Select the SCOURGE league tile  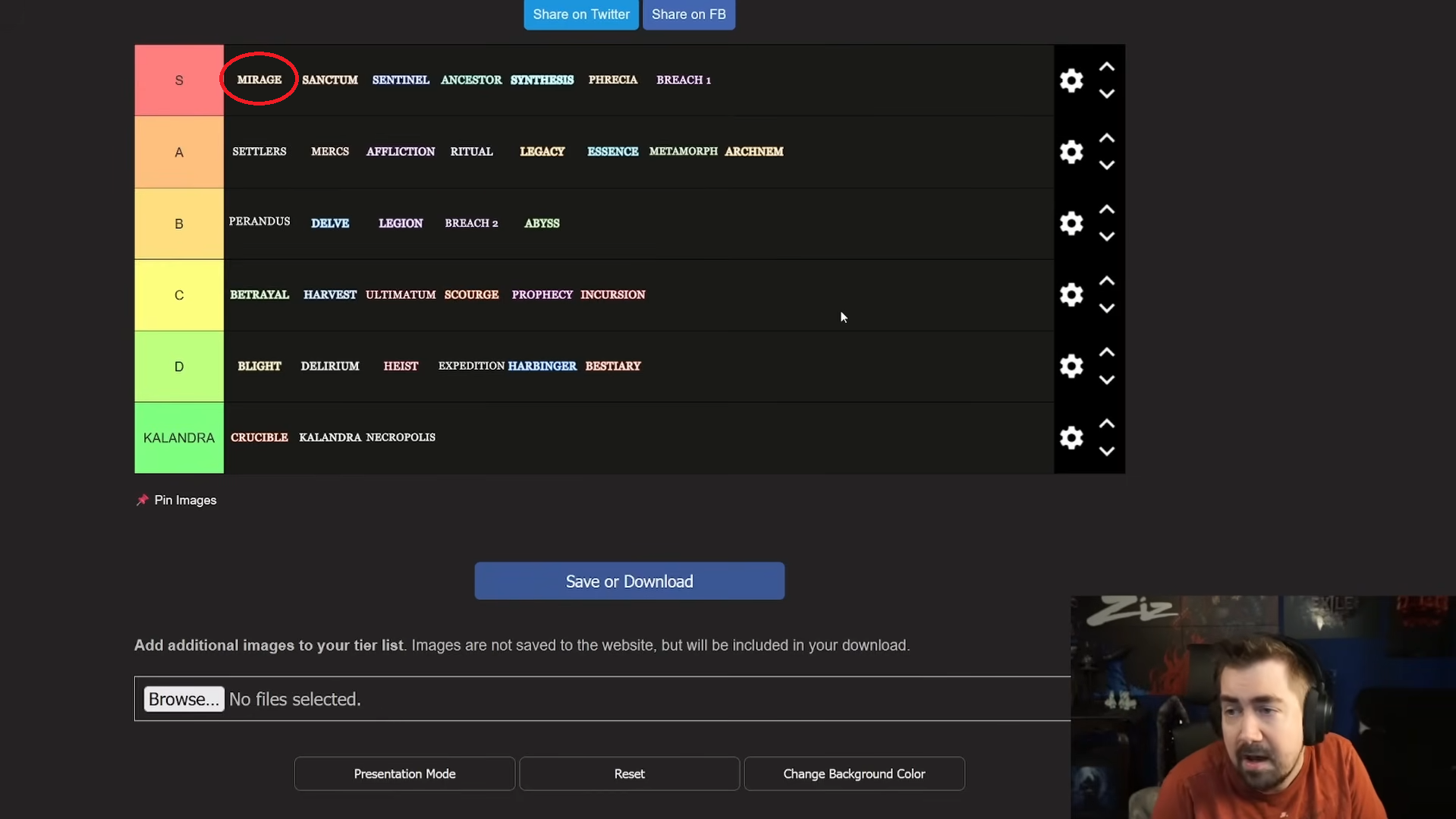pyautogui.click(x=471, y=295)
